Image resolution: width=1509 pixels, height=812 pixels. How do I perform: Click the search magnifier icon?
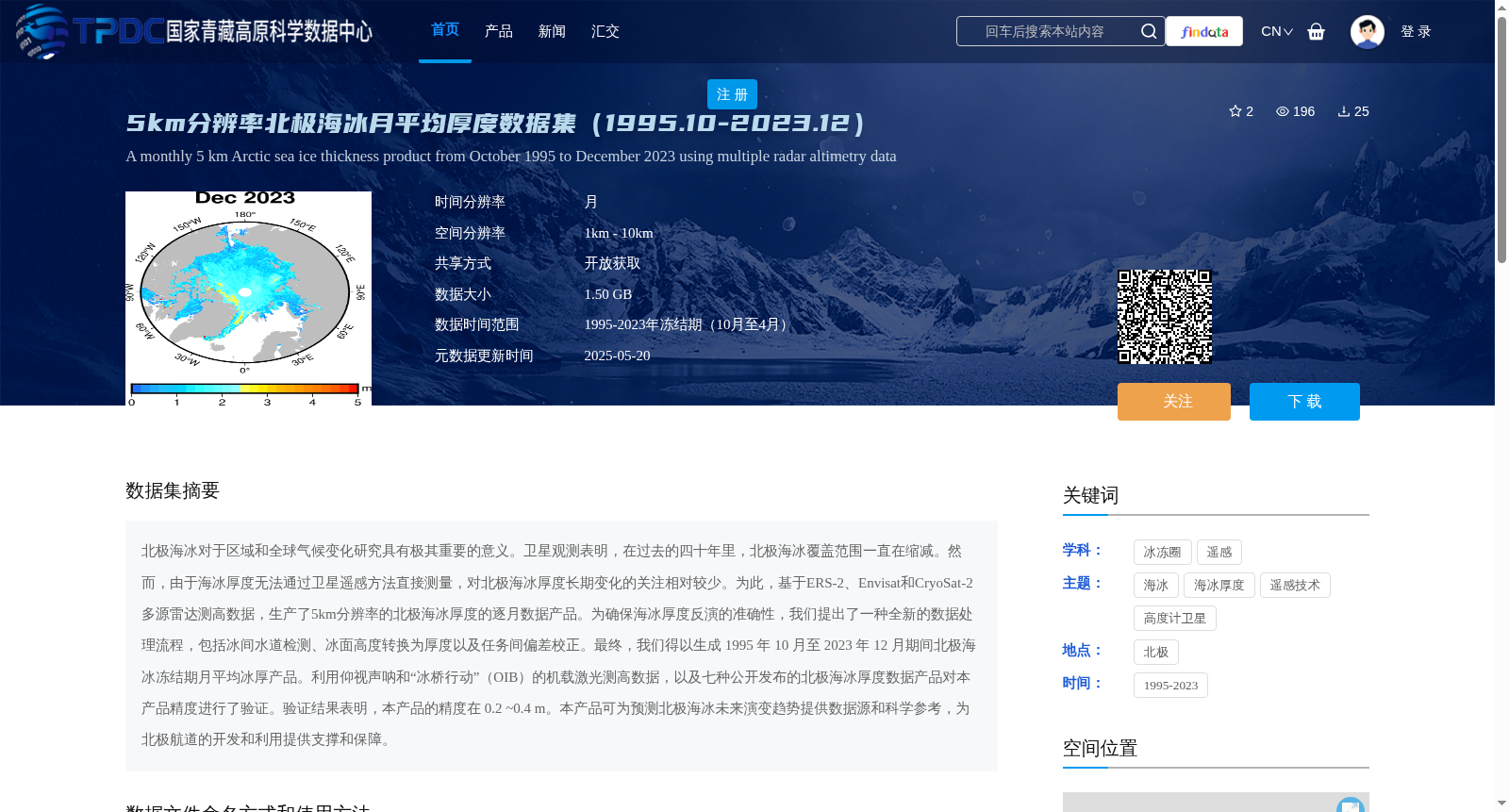pyautogui.click(x=1148, y=31)
